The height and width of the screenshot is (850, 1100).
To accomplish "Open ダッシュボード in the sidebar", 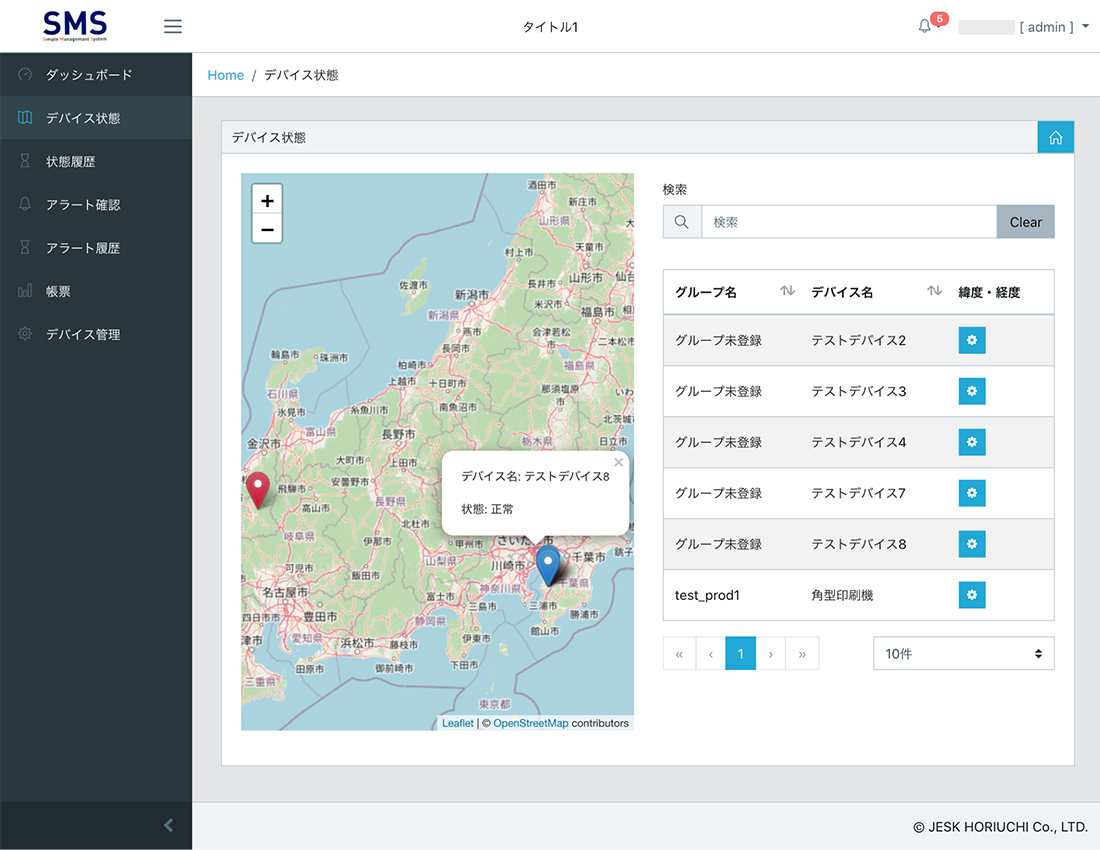I will click(x=96, y=74).
